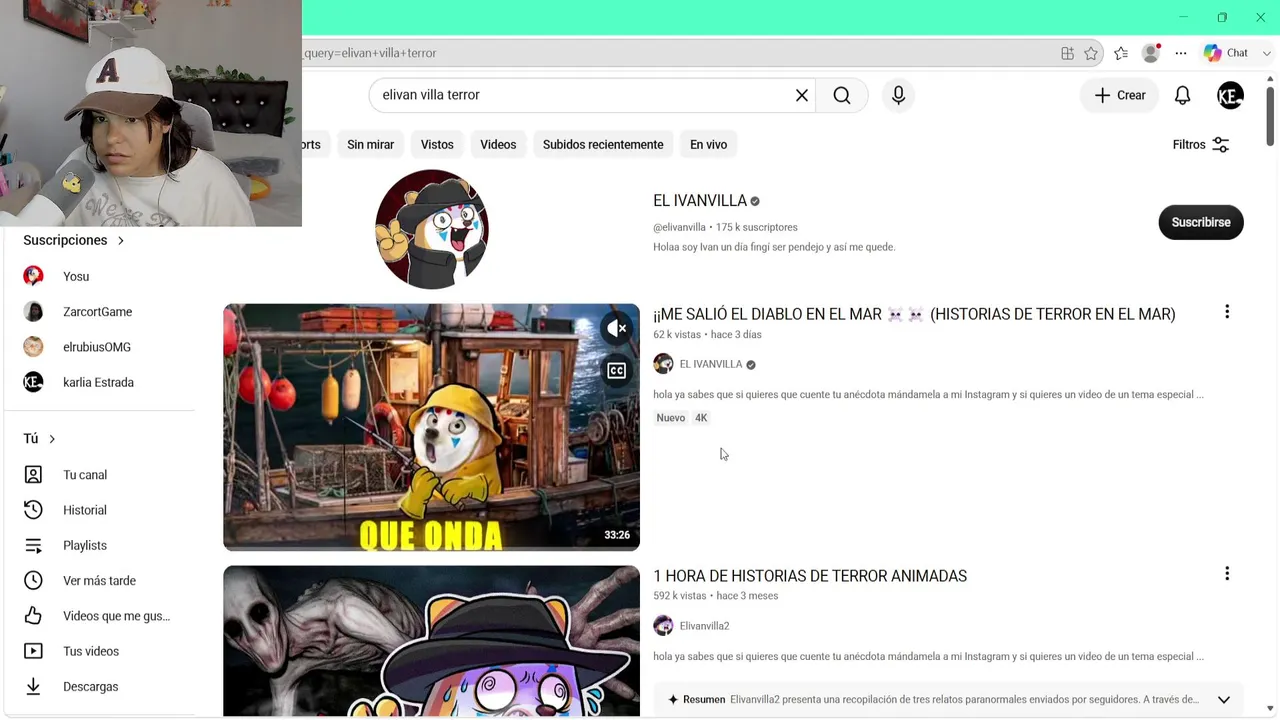This screenshot has height=720, width=1280.
Task: Open the YouTube notifications bell
Action: tap(1182, 95)
